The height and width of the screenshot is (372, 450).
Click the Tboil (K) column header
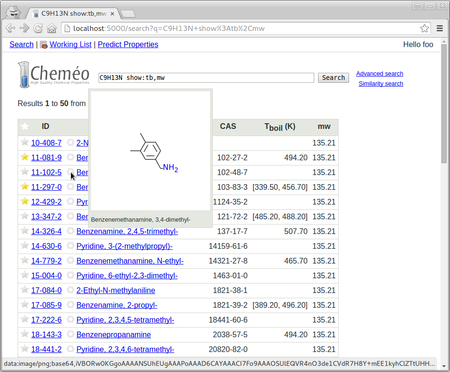tap(280, 127)
